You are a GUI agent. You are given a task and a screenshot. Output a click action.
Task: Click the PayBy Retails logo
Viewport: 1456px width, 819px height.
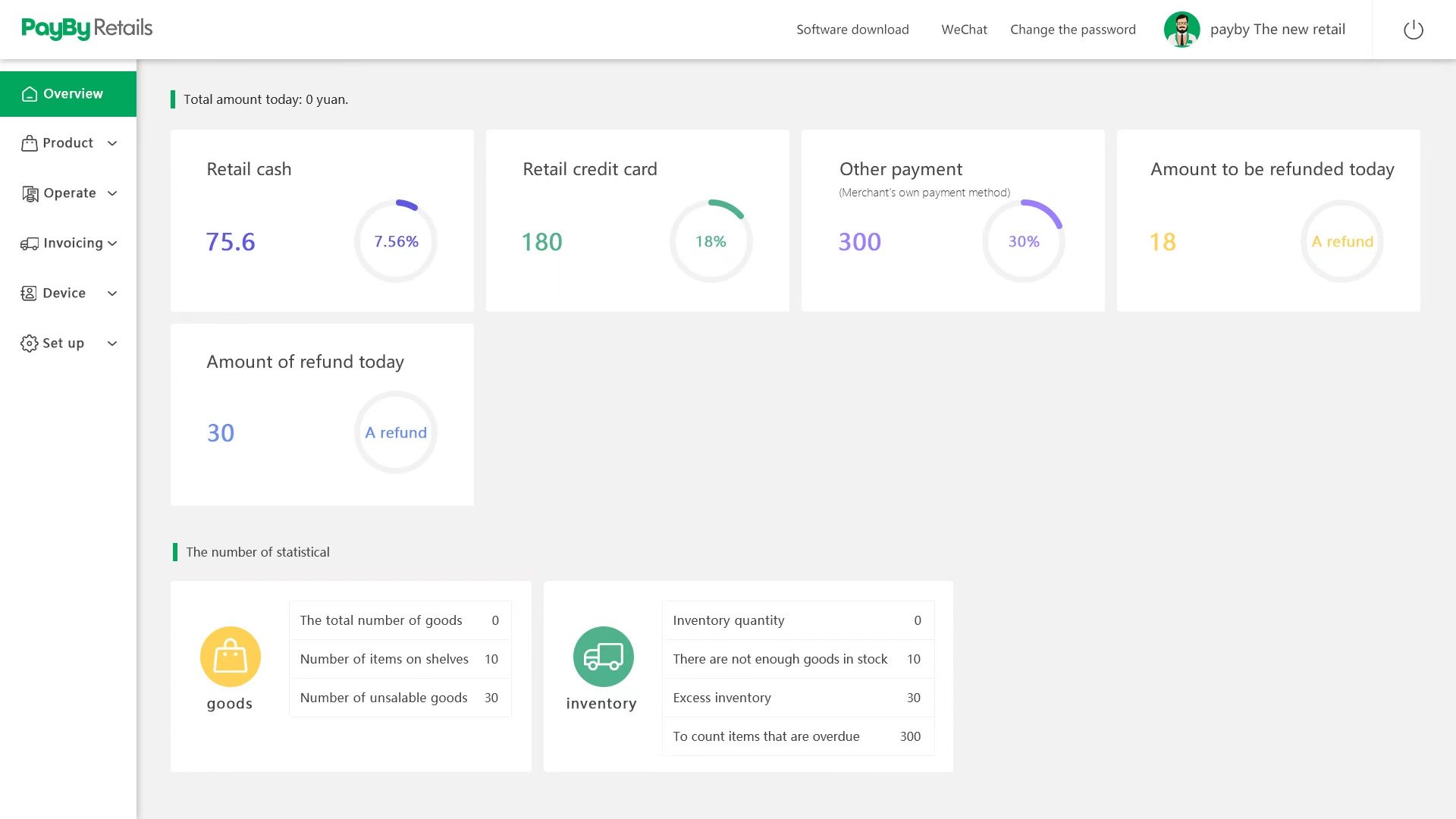click(x=86, y=29)
